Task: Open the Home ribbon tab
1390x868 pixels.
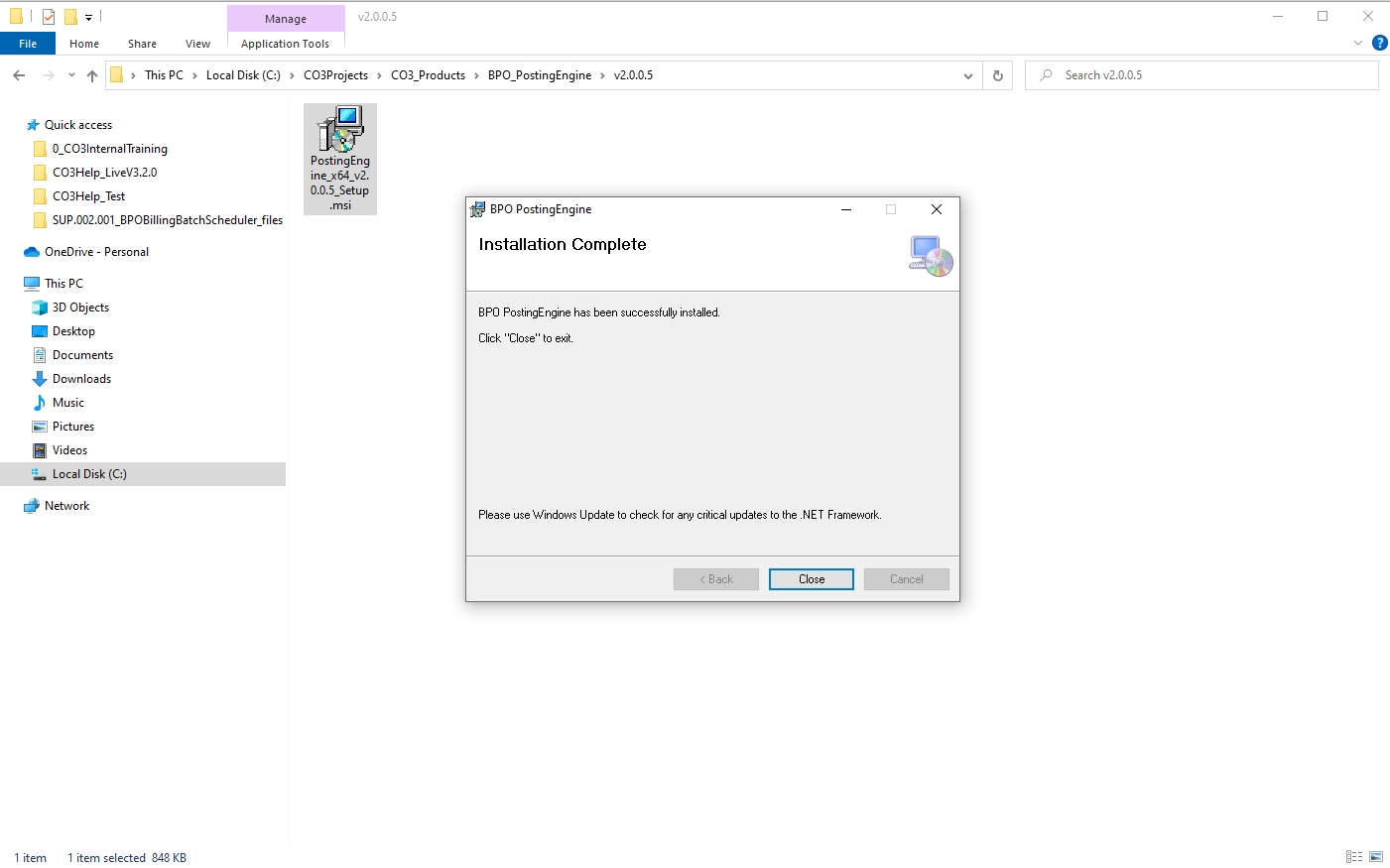Action: (84, 44)
